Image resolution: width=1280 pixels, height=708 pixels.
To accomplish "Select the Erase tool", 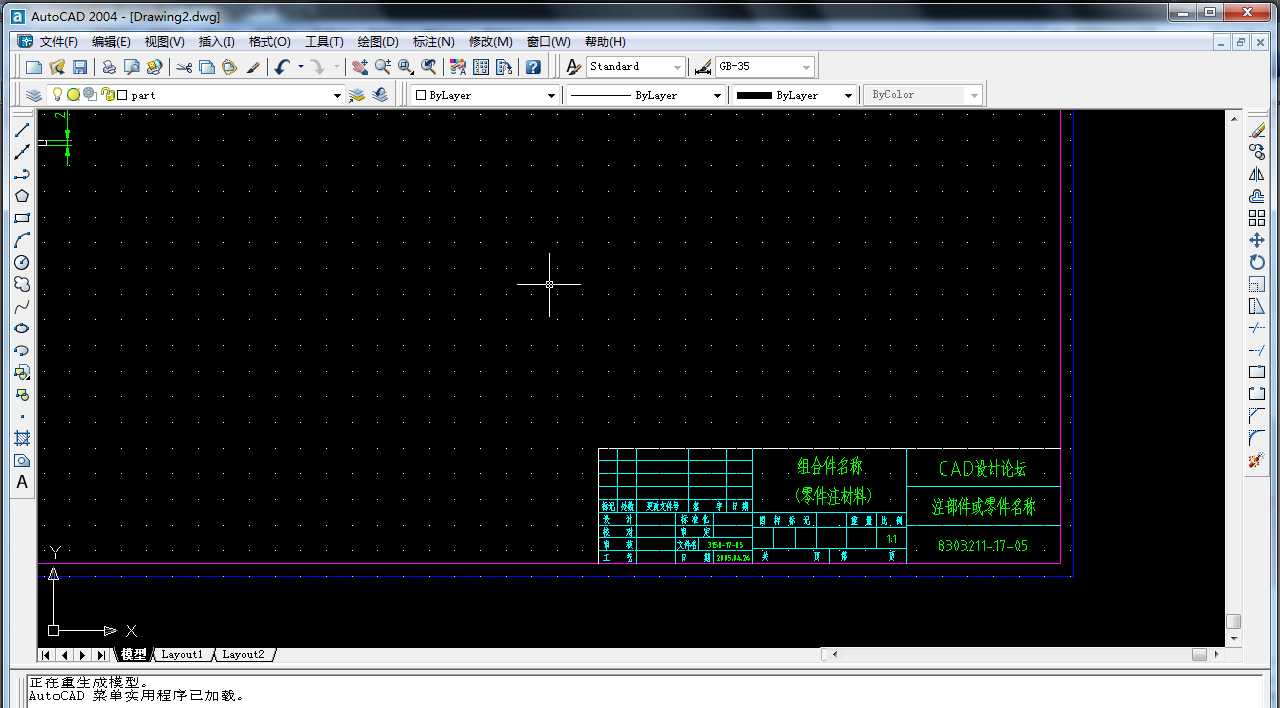I will (x=1257, y=130).
